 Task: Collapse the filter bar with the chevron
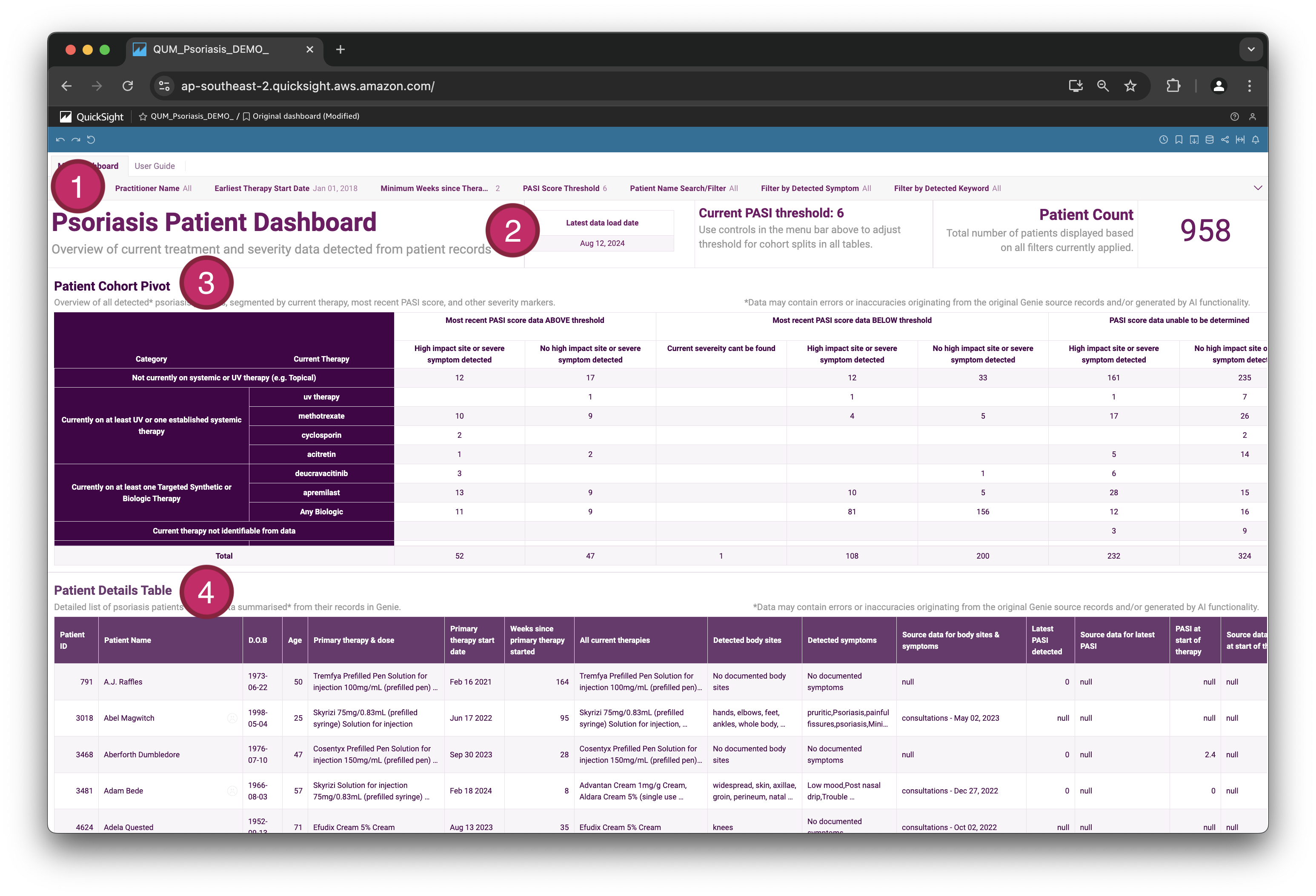[1258, 188]
